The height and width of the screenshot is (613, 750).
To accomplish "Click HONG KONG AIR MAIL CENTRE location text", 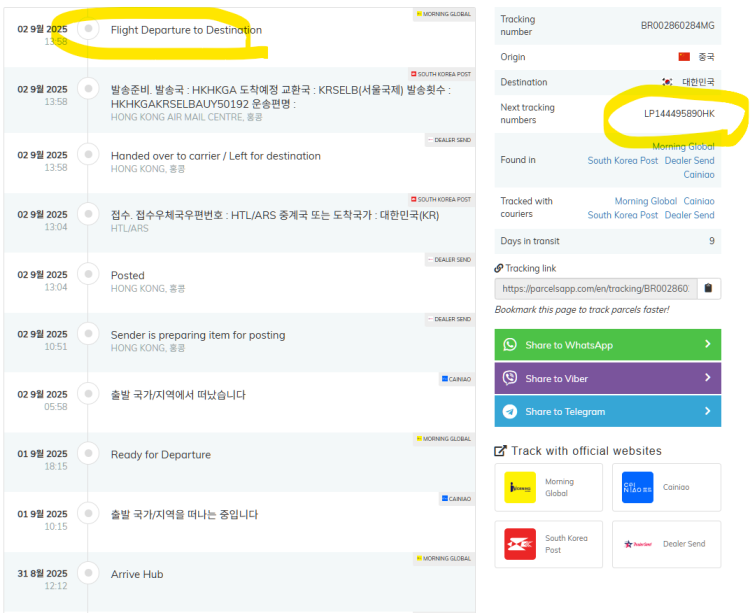I will click(x=187, y=117).
